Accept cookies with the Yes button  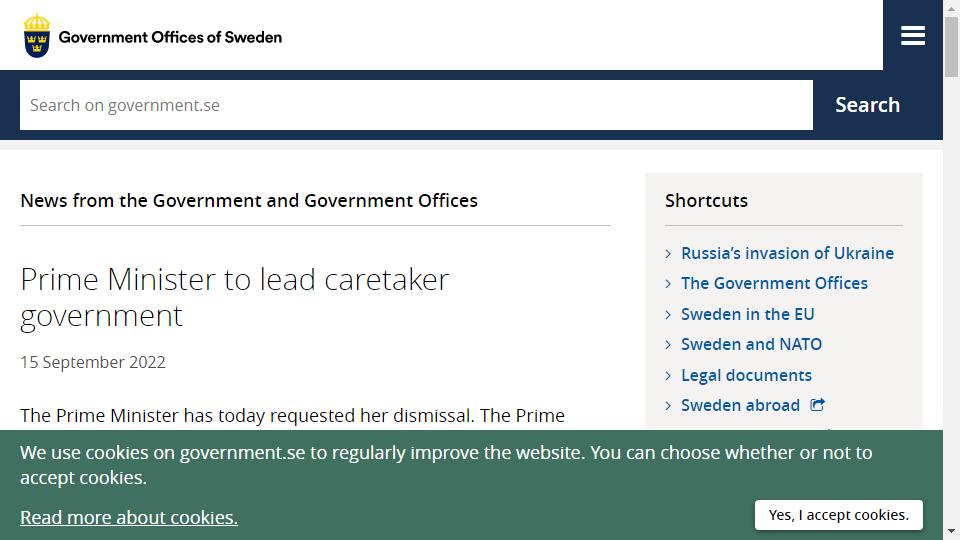tap(838, 515)
